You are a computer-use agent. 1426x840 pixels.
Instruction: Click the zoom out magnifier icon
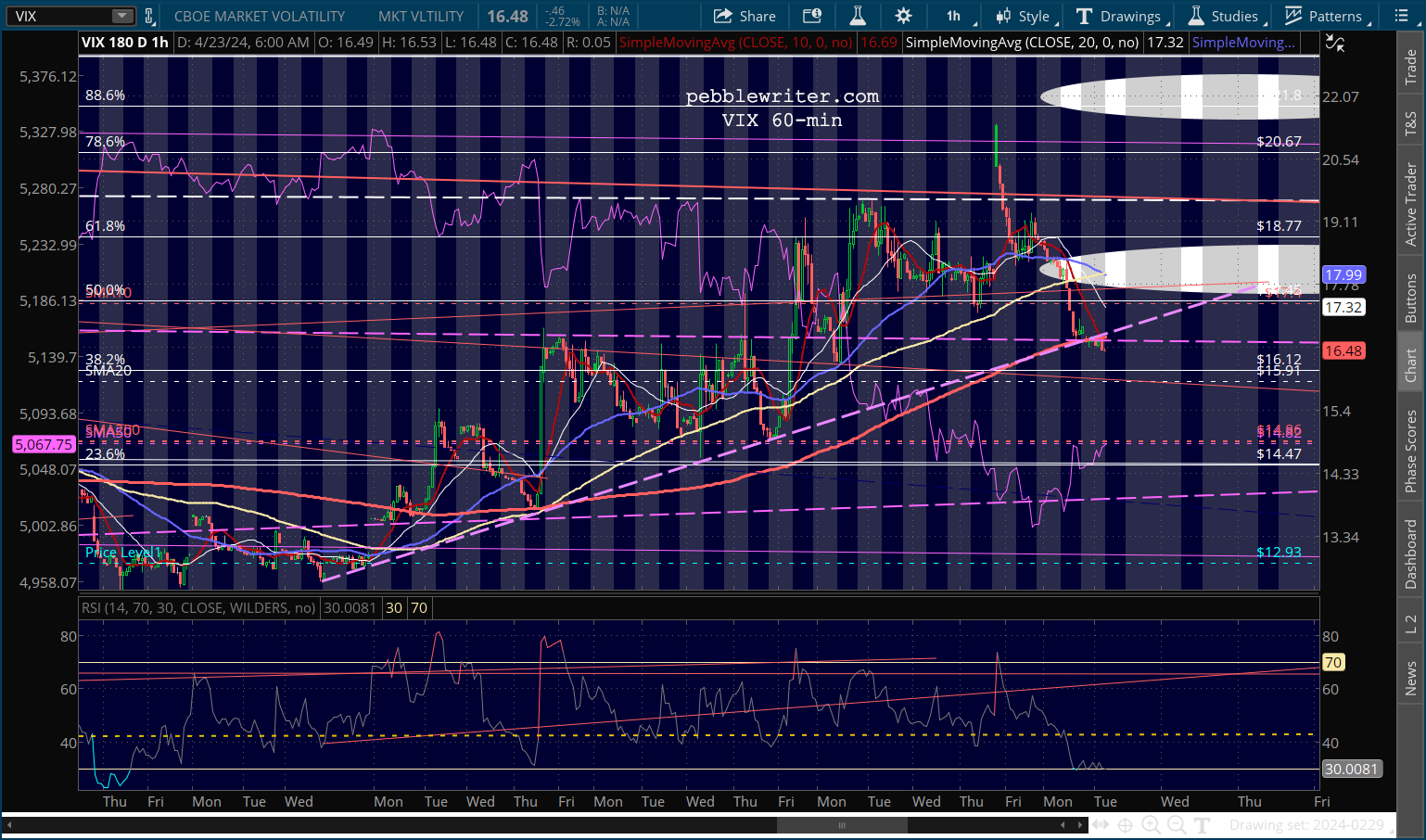(x=1177, y=825)
